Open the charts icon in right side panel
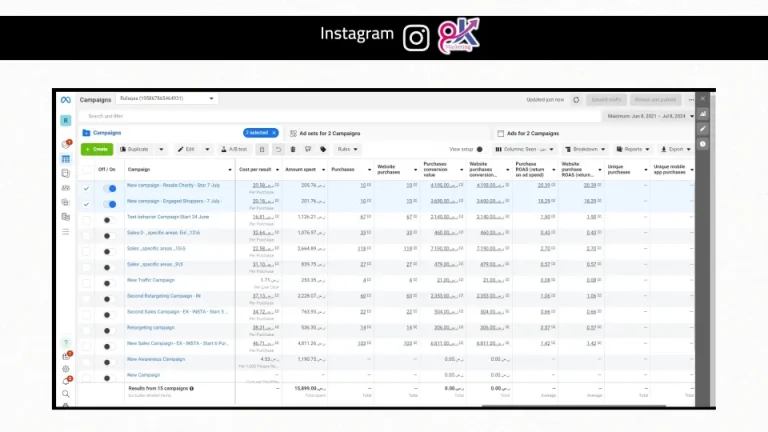 point(703,114)
